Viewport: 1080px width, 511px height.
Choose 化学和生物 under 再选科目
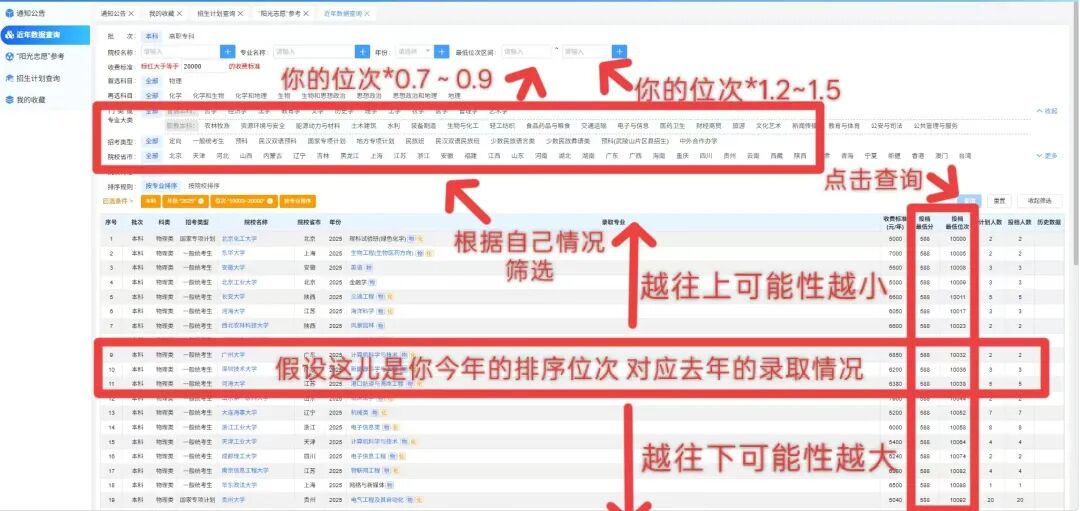click(x=208, y=96)
